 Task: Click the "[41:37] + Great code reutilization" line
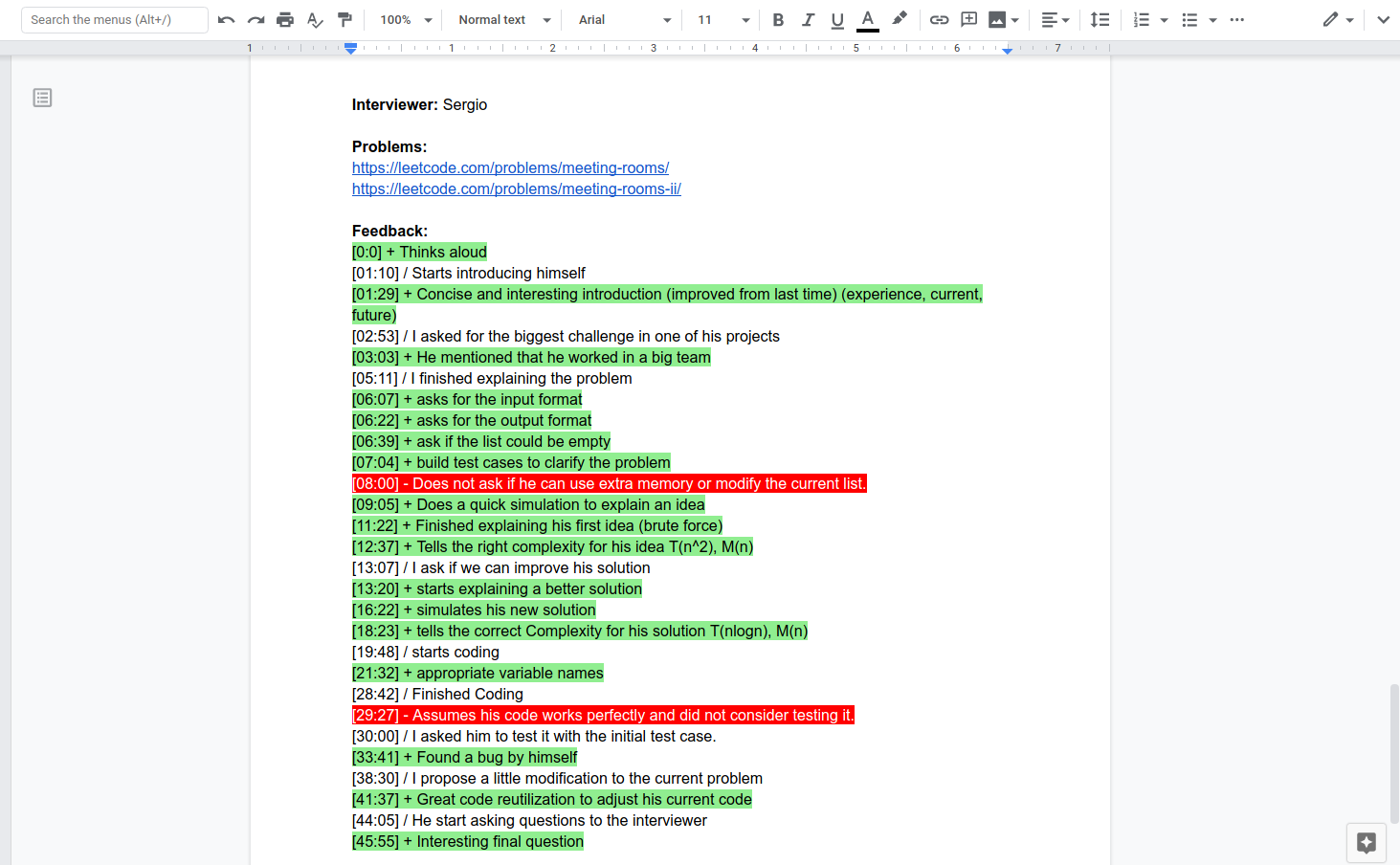[552, 799]
